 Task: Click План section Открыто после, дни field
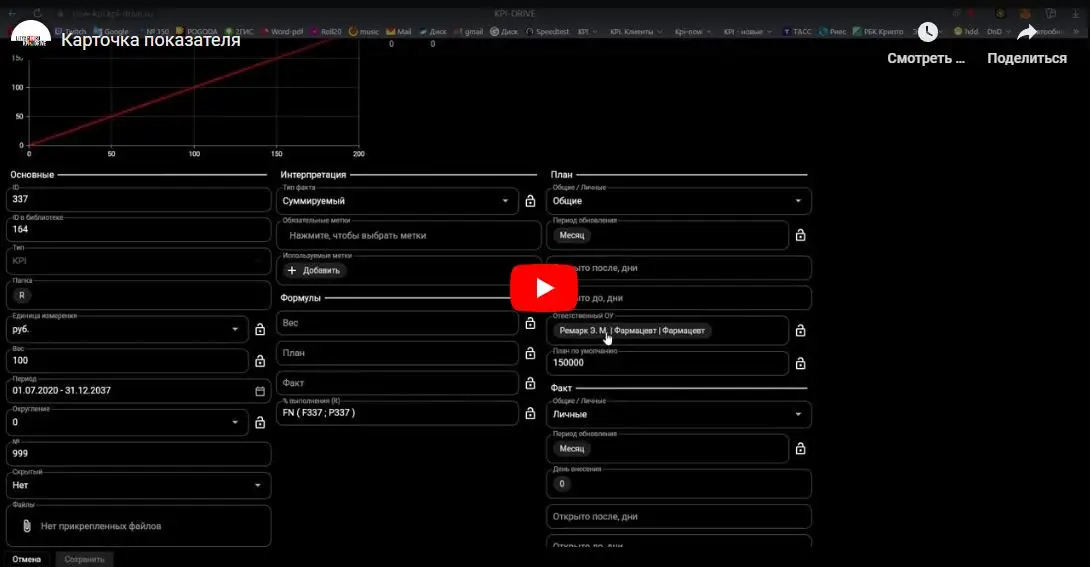(679, 268)
